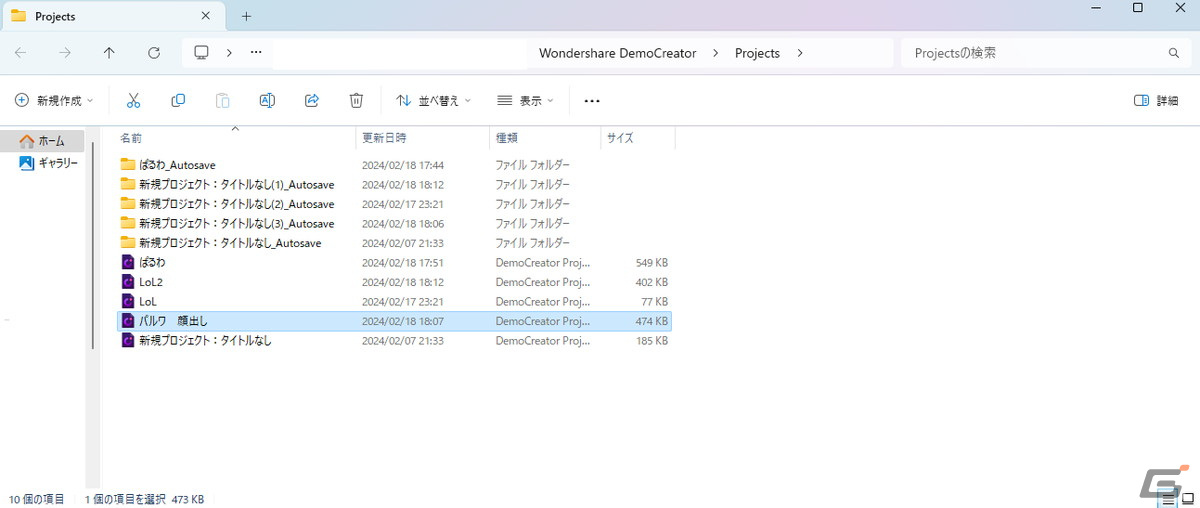Click the 10 個の項目 status text
This screenshot has height=508, width=1200.
click(x=37, y=498)
